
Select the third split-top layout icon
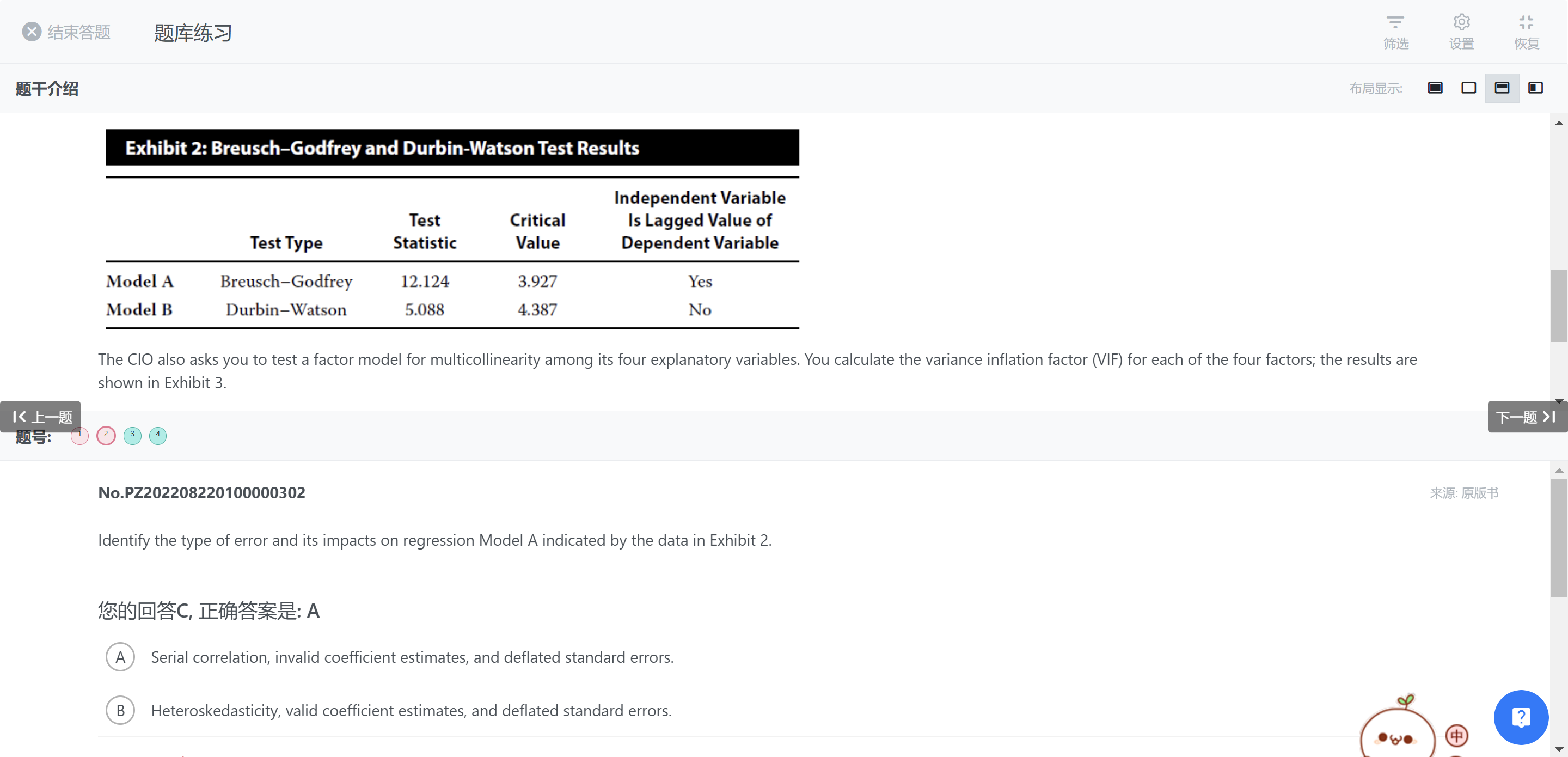(1502, 88)
